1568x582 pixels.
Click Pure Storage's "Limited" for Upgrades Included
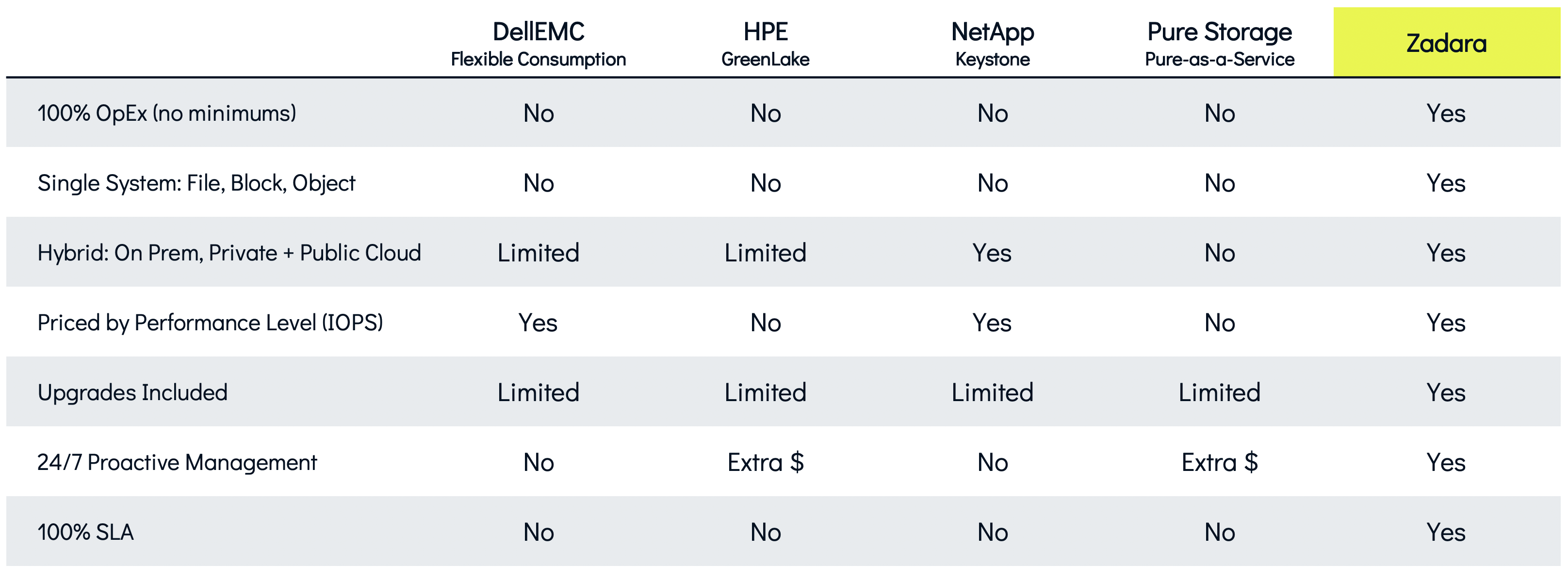(x=1219, y=393)
